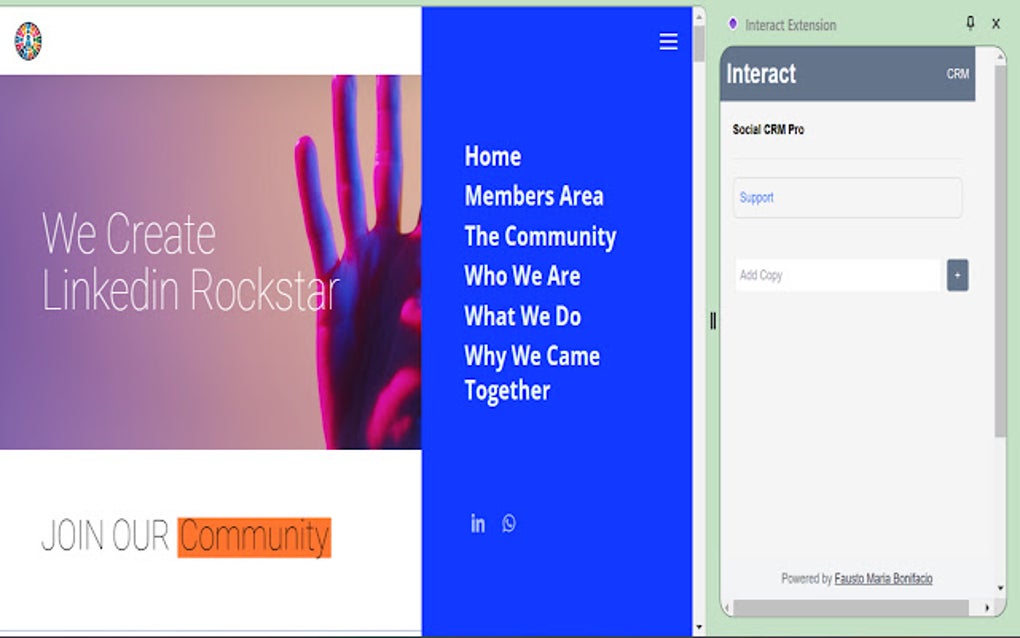Click the Interact title text
This screenshot has width=1020, height=638.
(x=761, y=73)
